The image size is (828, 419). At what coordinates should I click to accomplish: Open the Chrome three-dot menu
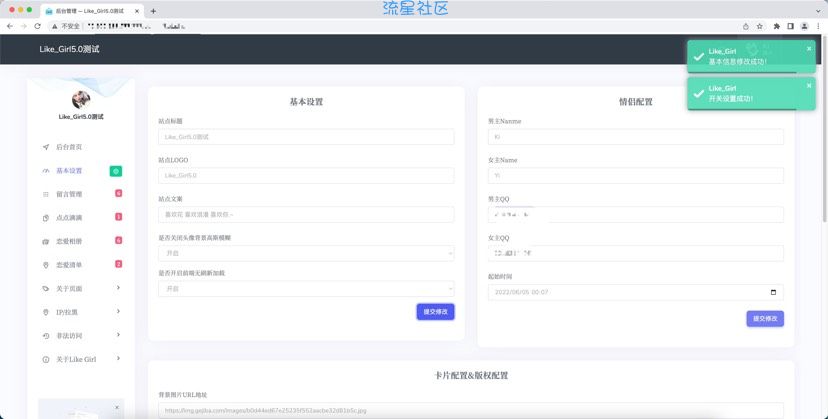pos(818,26)
